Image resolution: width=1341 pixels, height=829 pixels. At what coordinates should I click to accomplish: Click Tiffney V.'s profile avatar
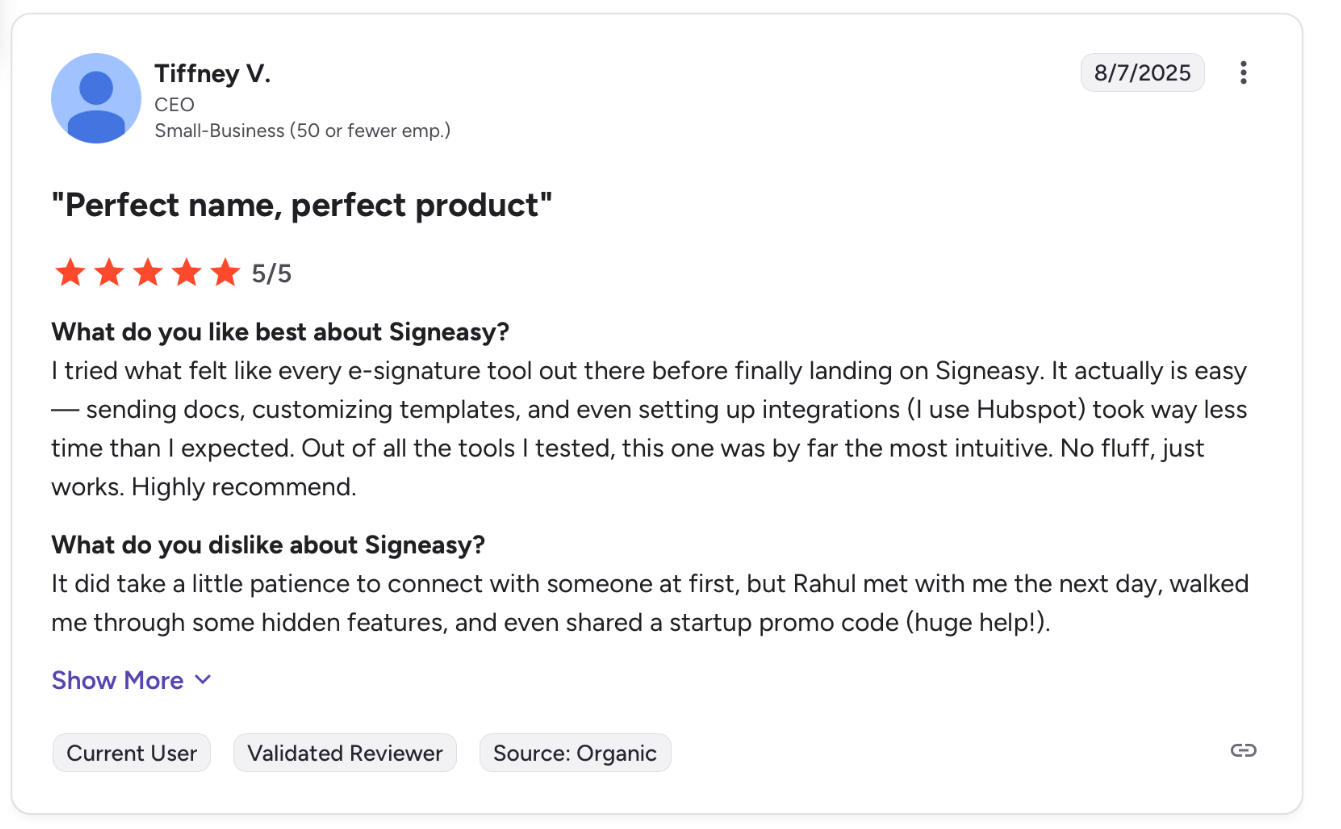(96, 98)
